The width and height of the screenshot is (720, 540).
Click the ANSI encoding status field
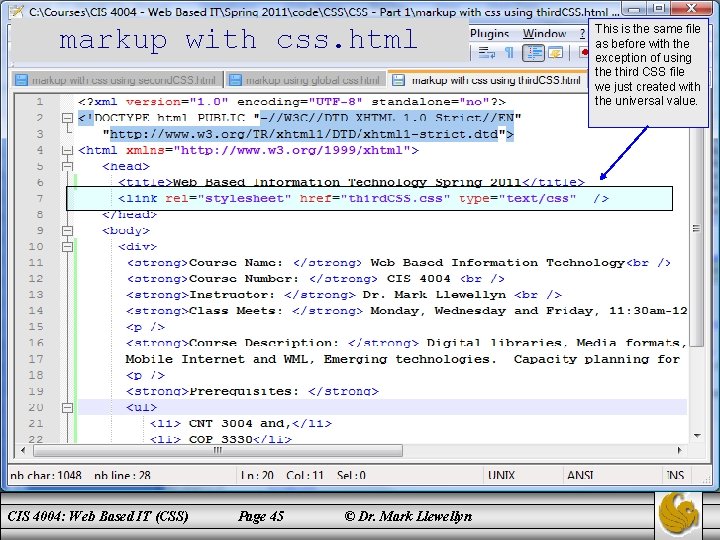580,475
